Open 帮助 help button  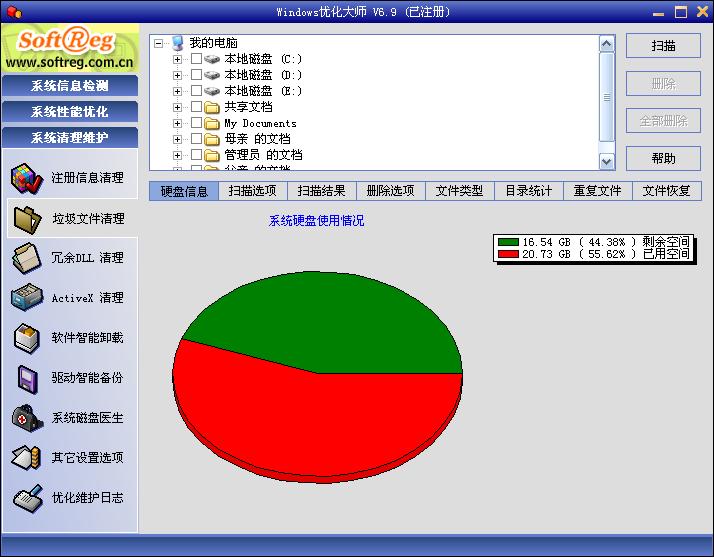point(663,158)
